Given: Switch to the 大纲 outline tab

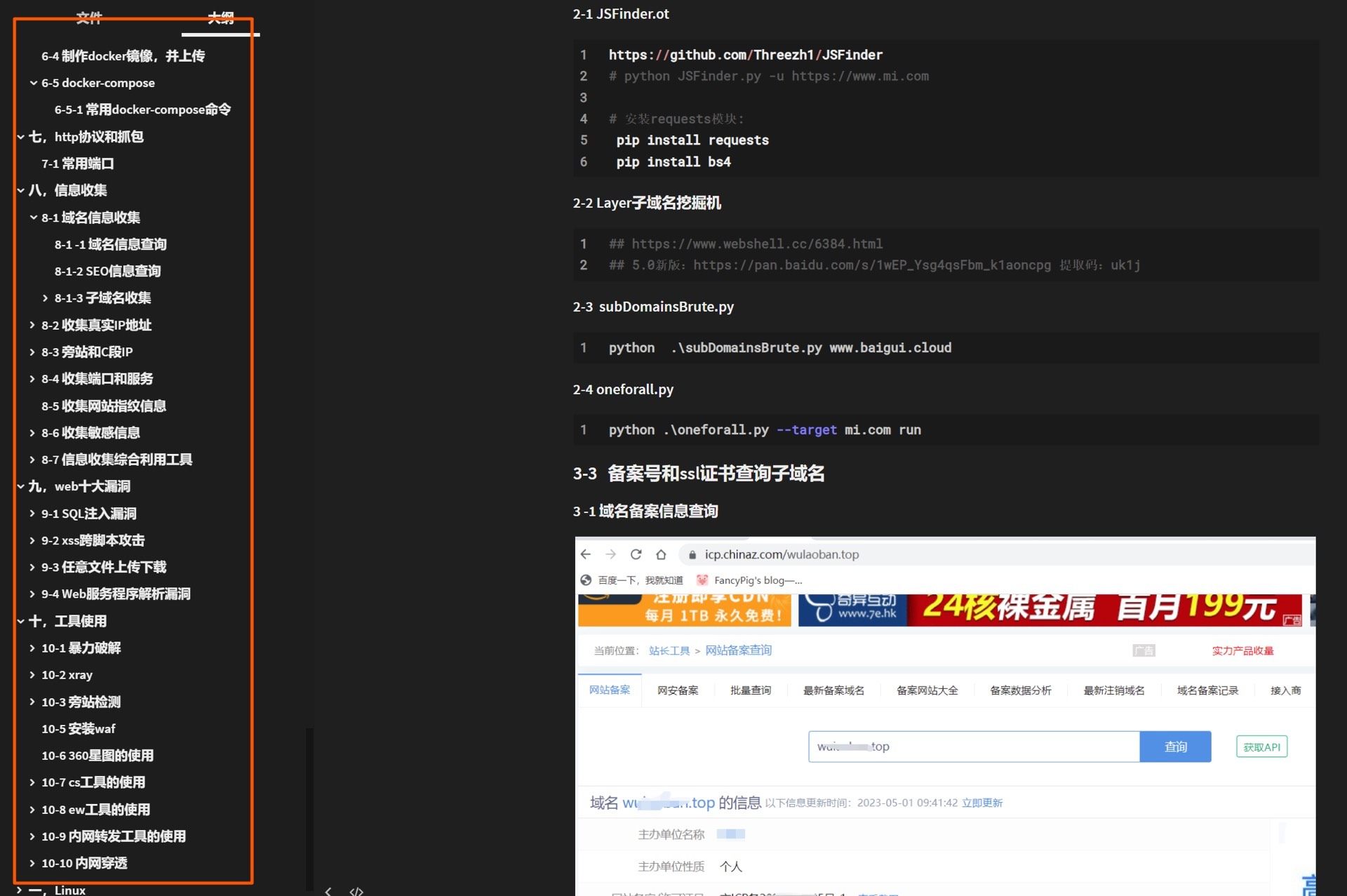Looking at the screenshot, I should click(x=220, y=18).
